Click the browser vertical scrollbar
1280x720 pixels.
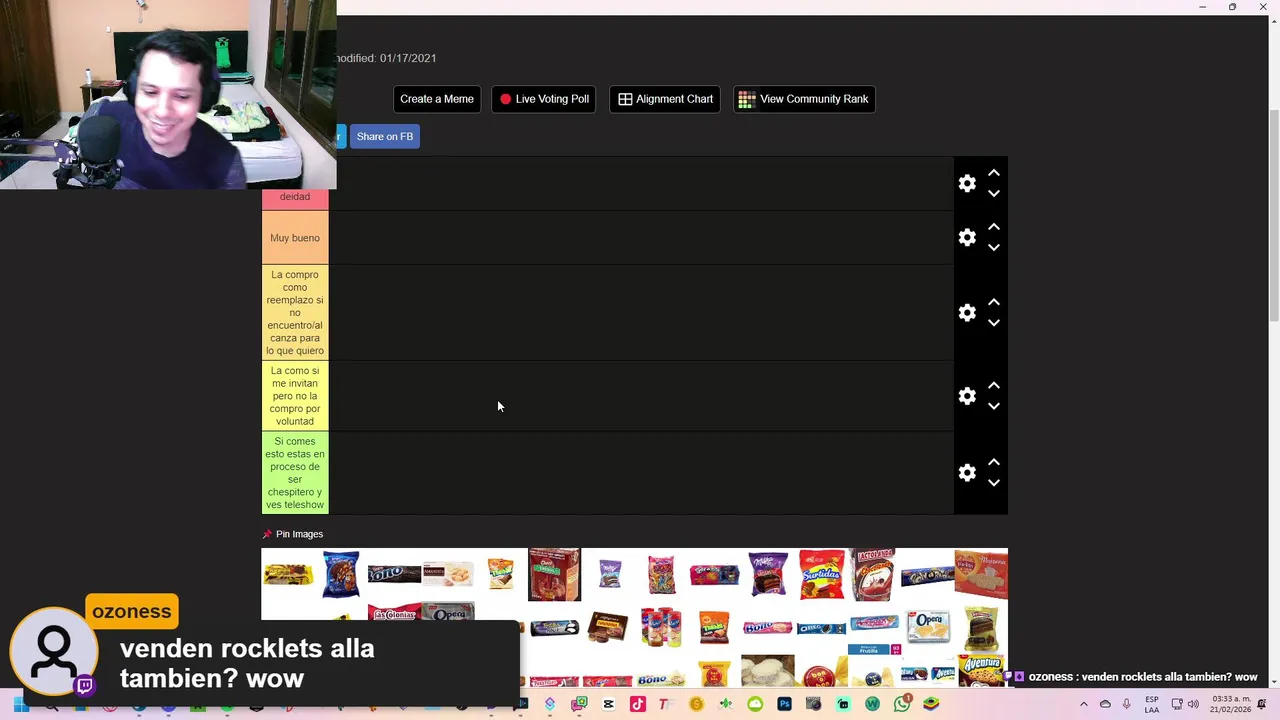[1274, 214]
